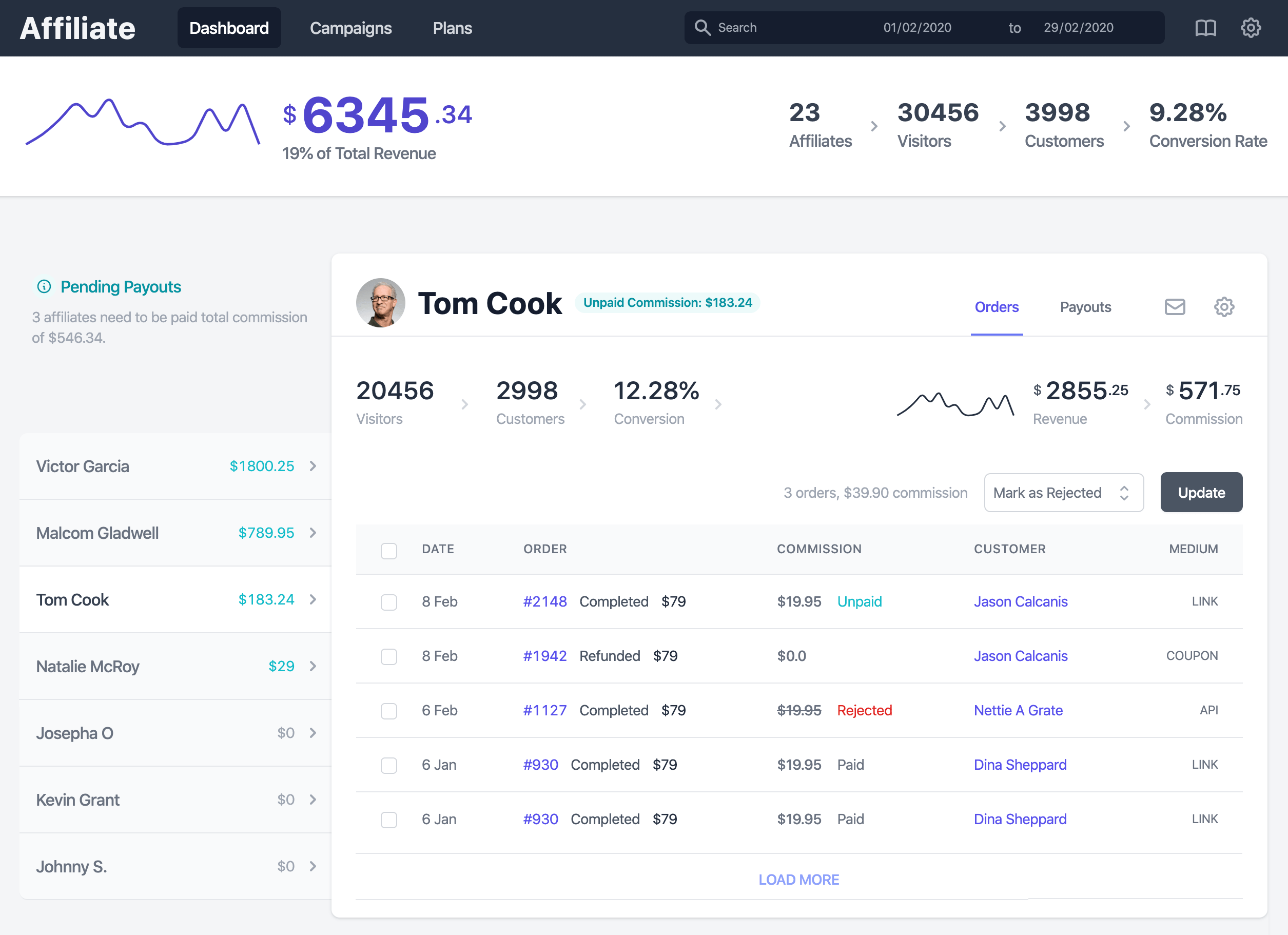Click the start date field 01/02/2020
Screen dimensions: 1288x935
(x=916, y=28)
